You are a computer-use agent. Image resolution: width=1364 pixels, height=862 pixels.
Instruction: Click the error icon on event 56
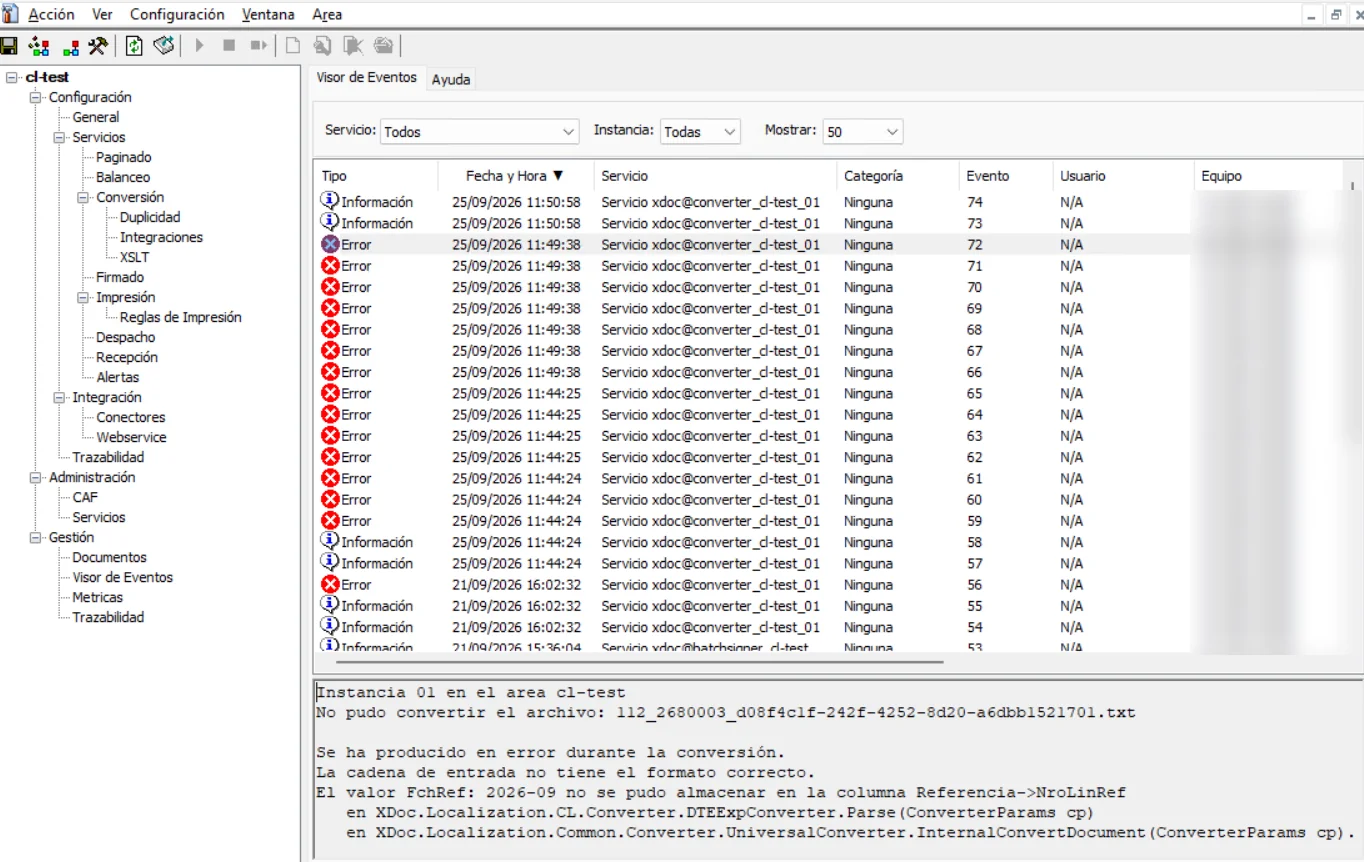(x=330, y=584)
